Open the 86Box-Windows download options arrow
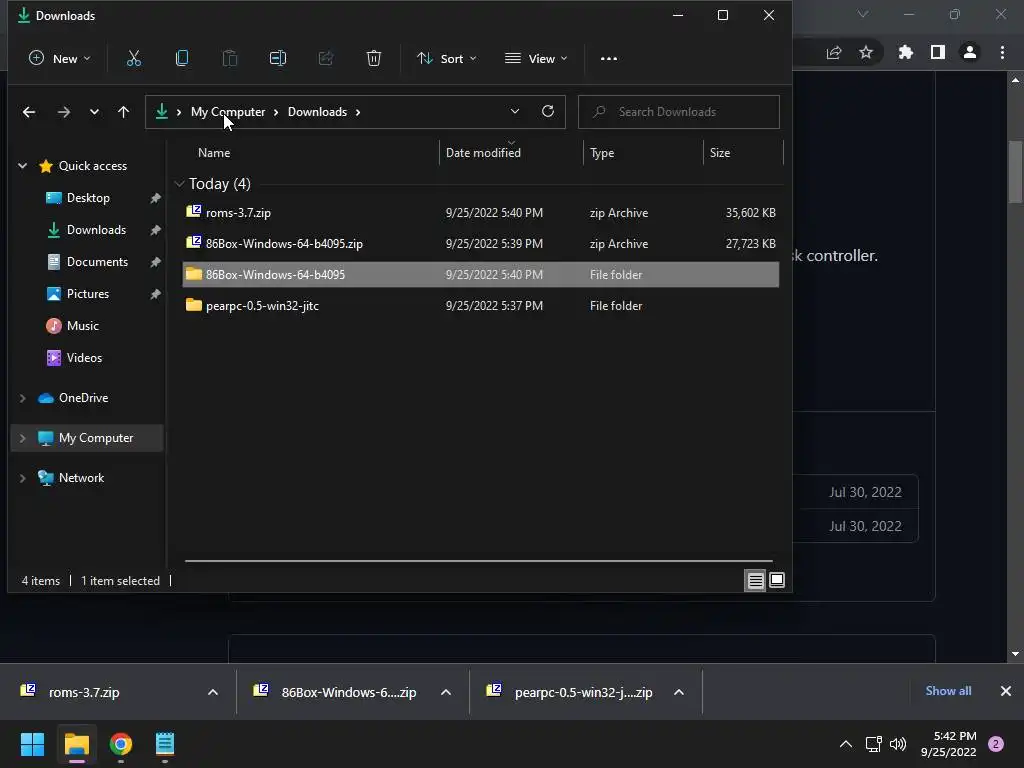This screenshot has height=768, width=1024. pos(446,692)
